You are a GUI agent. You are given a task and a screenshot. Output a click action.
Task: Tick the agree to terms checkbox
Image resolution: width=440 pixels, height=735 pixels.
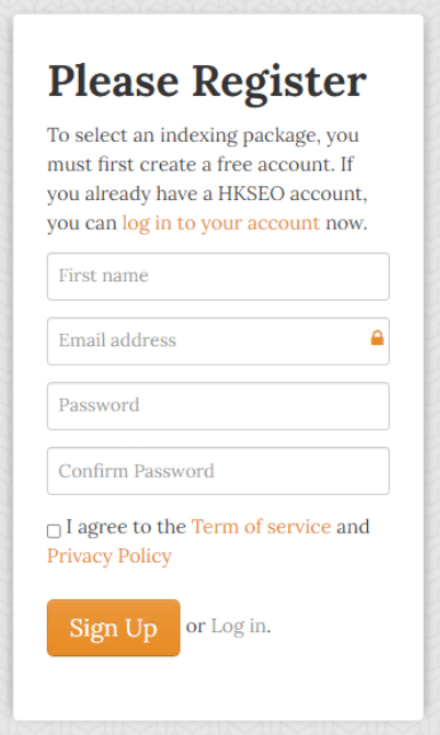(x=54, y=531)
